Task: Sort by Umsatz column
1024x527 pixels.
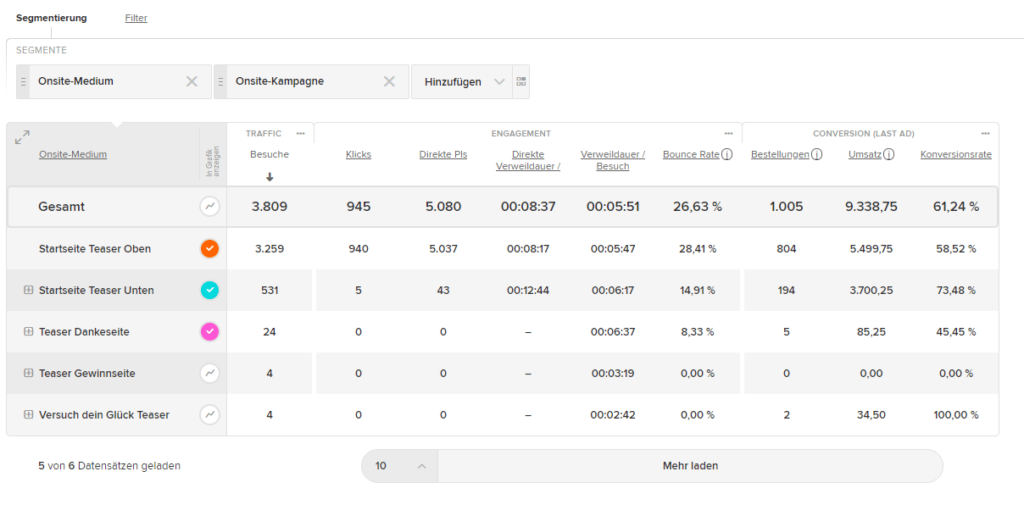Action: click(865, 155)
